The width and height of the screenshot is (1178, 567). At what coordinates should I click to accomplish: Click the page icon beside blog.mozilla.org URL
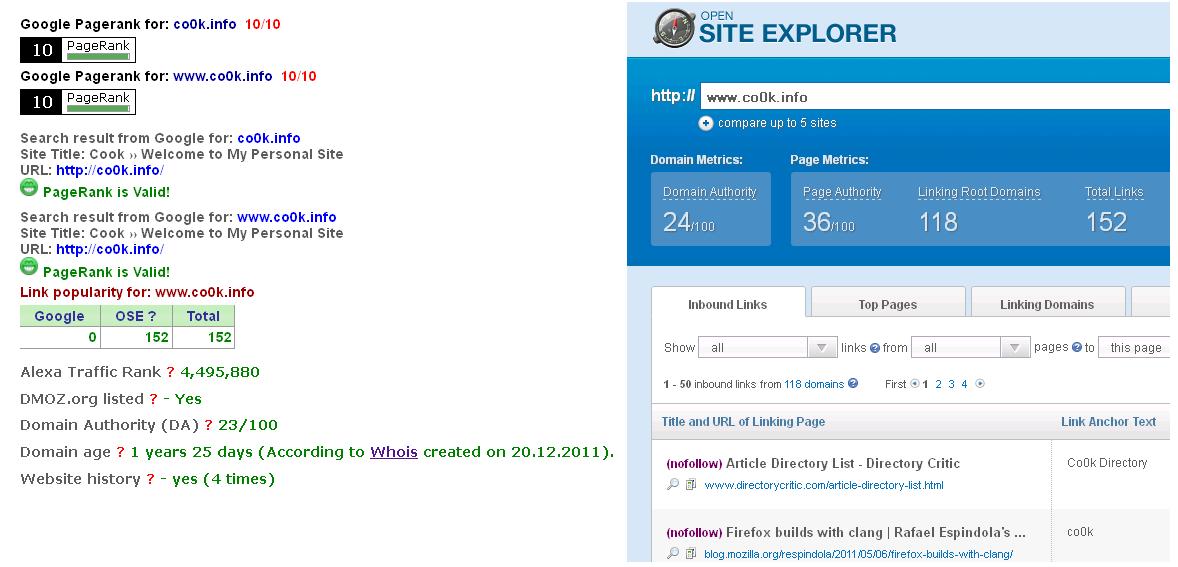click(691, 554)
